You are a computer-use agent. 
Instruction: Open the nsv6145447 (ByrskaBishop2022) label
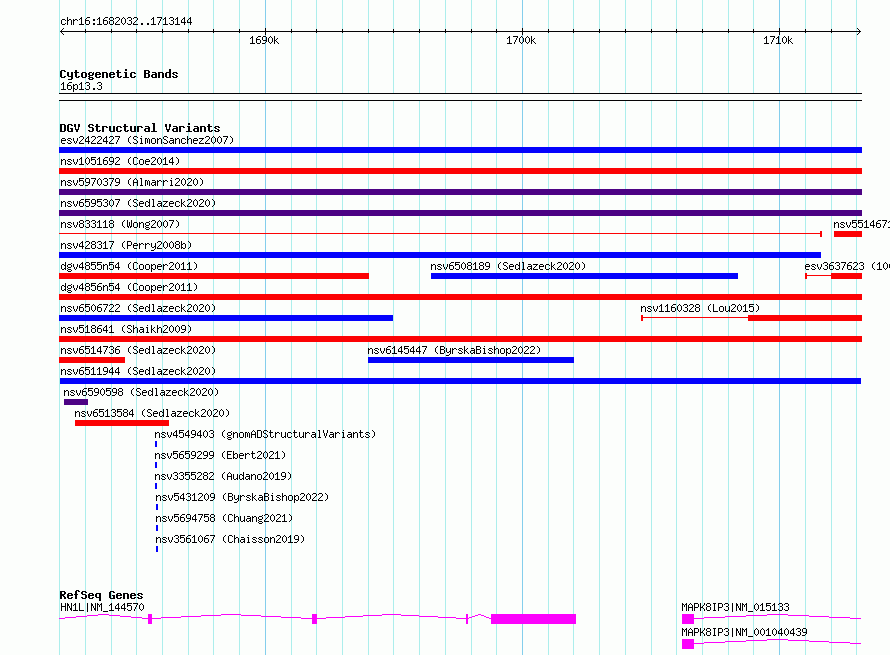point(454,350)
